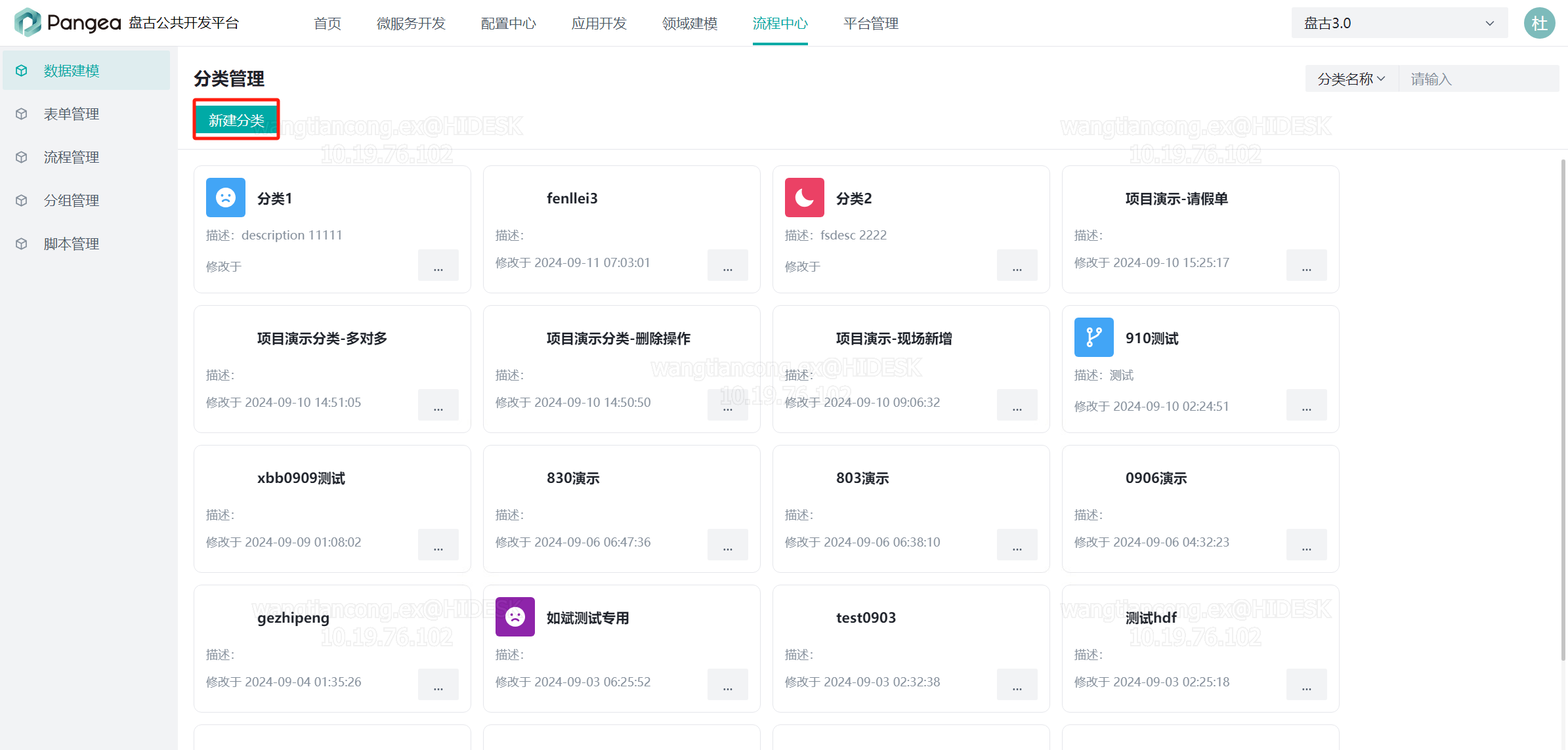Open the more menu on 分类2 card
Image resolution: width=1568 pixels, height=750 pixels.
tap(1017, 265)
